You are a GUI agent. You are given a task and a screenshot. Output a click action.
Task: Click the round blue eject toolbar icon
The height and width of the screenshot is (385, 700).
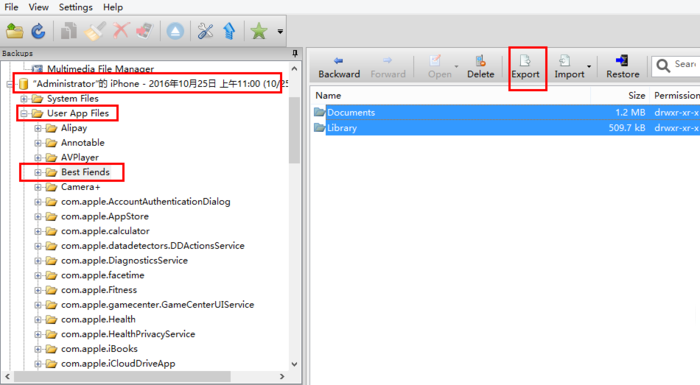coord(175,31)
